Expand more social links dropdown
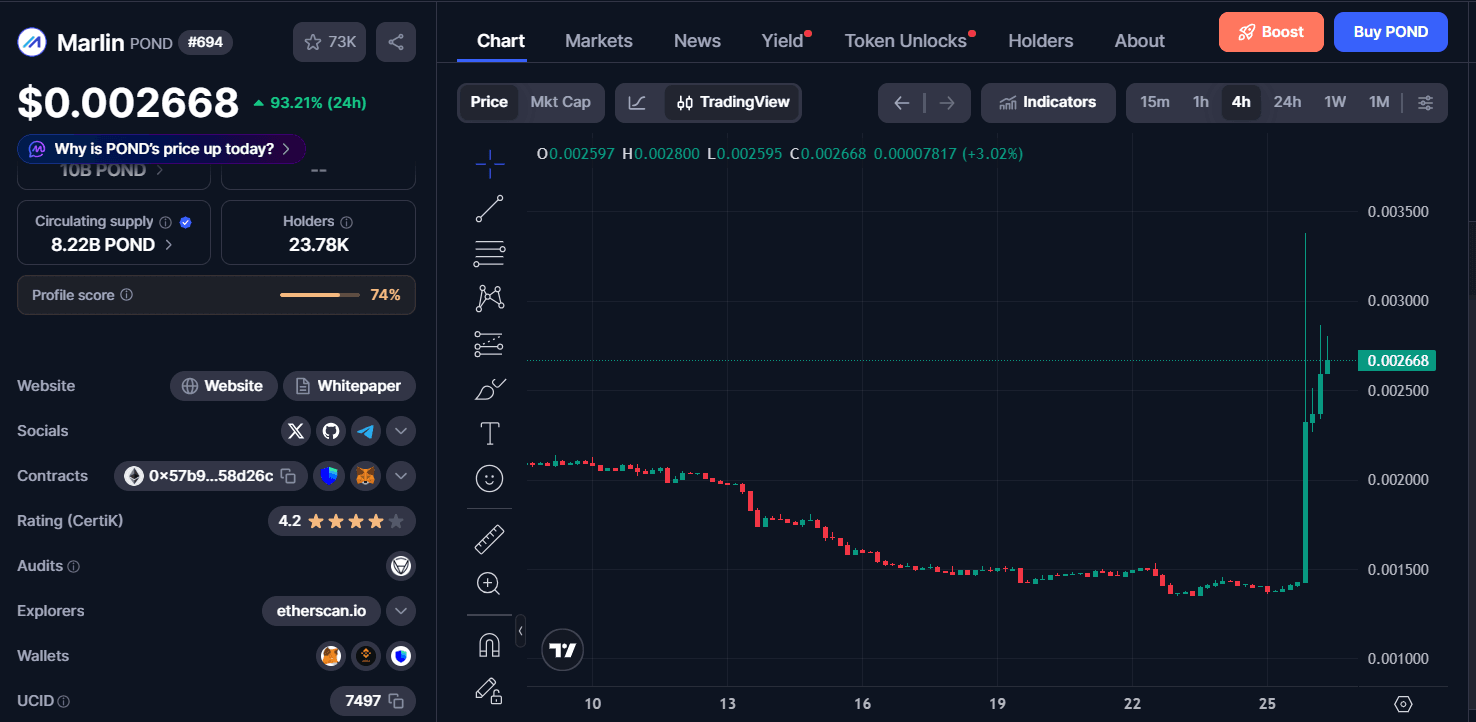 tap(401, 431)
